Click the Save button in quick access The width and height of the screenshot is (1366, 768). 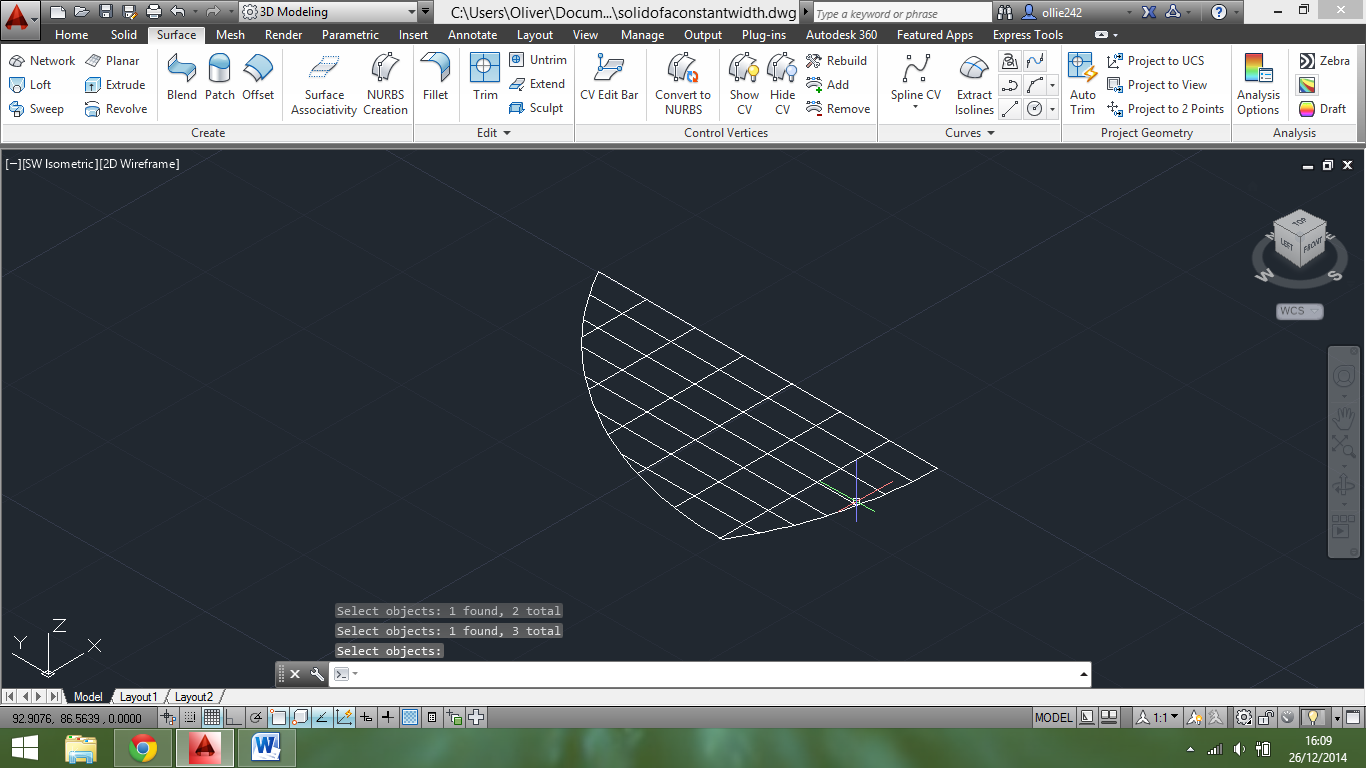pos(105,12)
